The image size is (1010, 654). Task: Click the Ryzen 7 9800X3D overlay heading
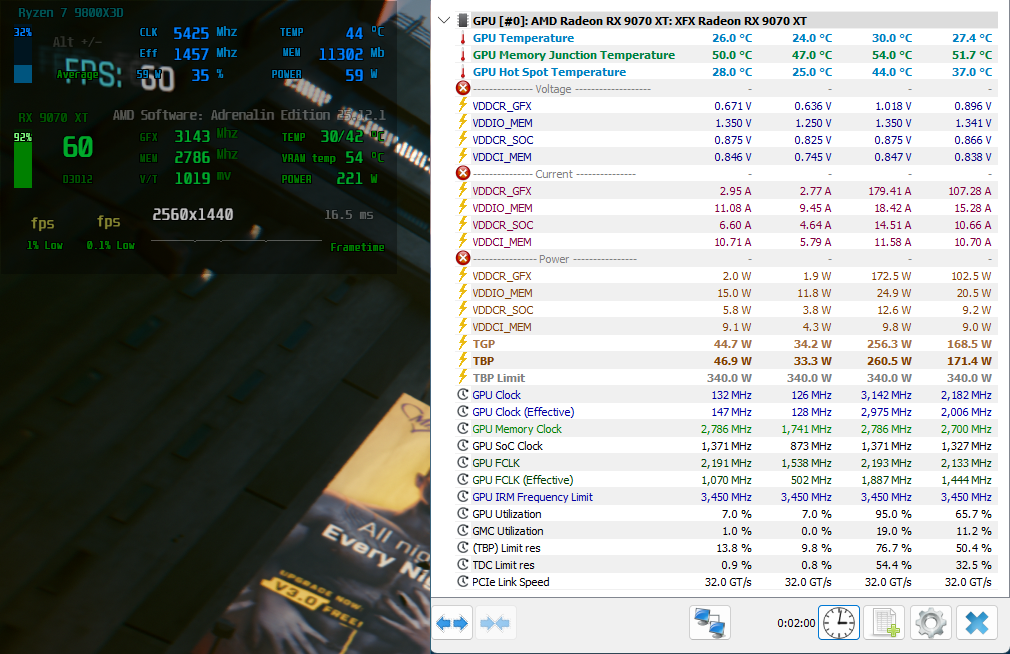(x=71, y=13)
